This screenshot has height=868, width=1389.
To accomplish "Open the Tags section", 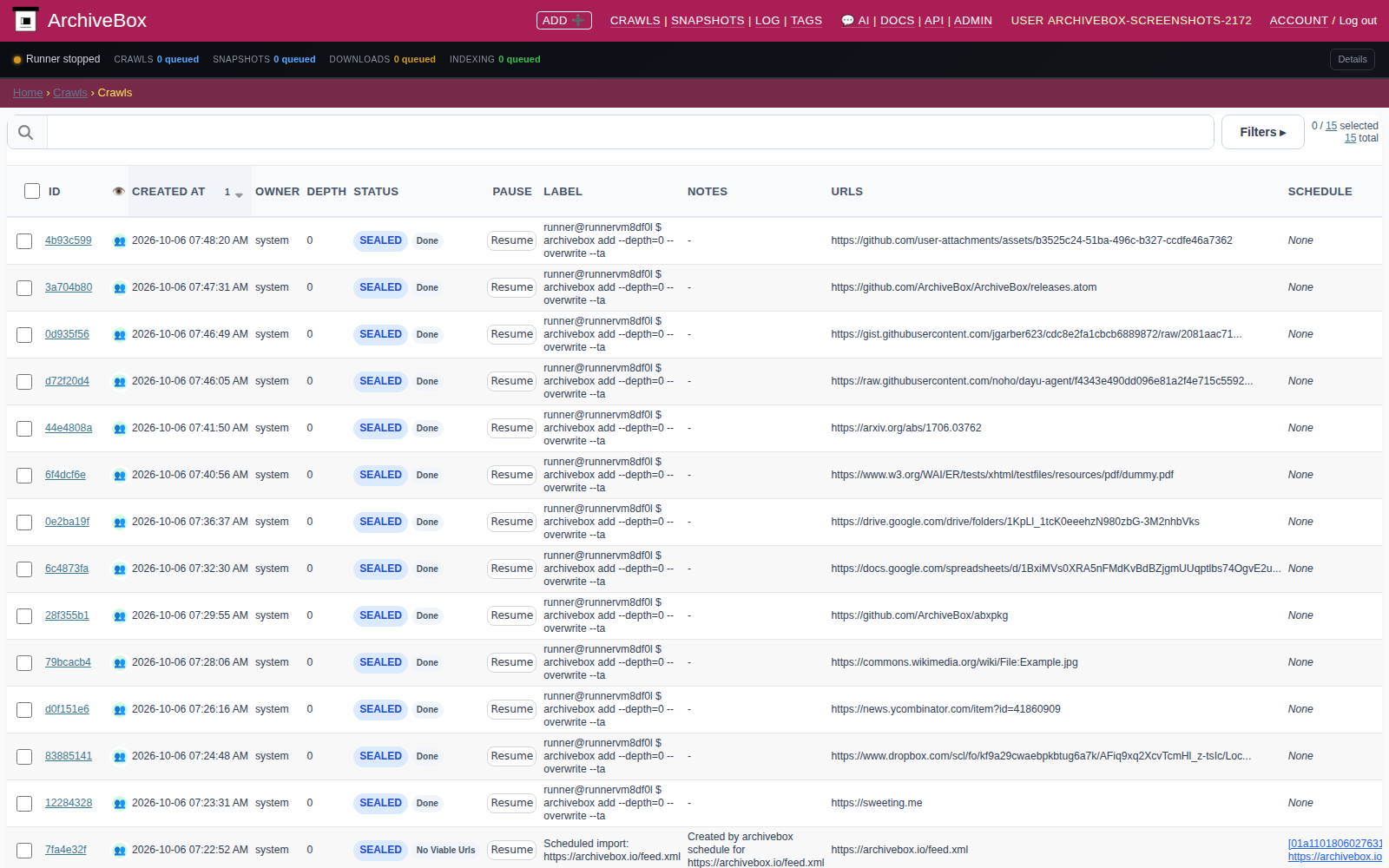I will pos(806,20).
